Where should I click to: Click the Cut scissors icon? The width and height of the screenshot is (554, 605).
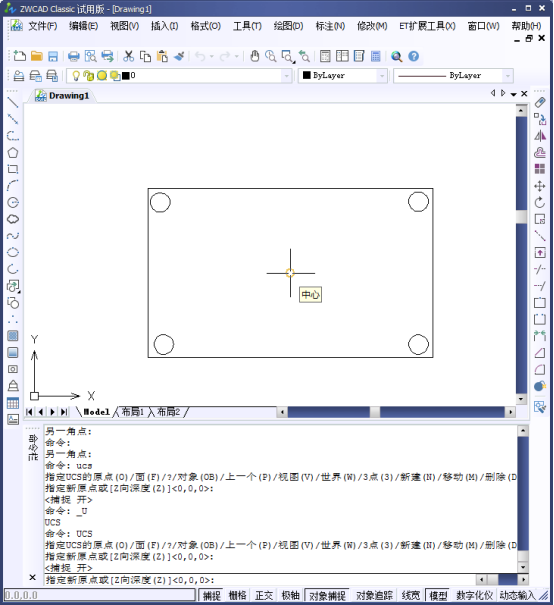(128, 56)
